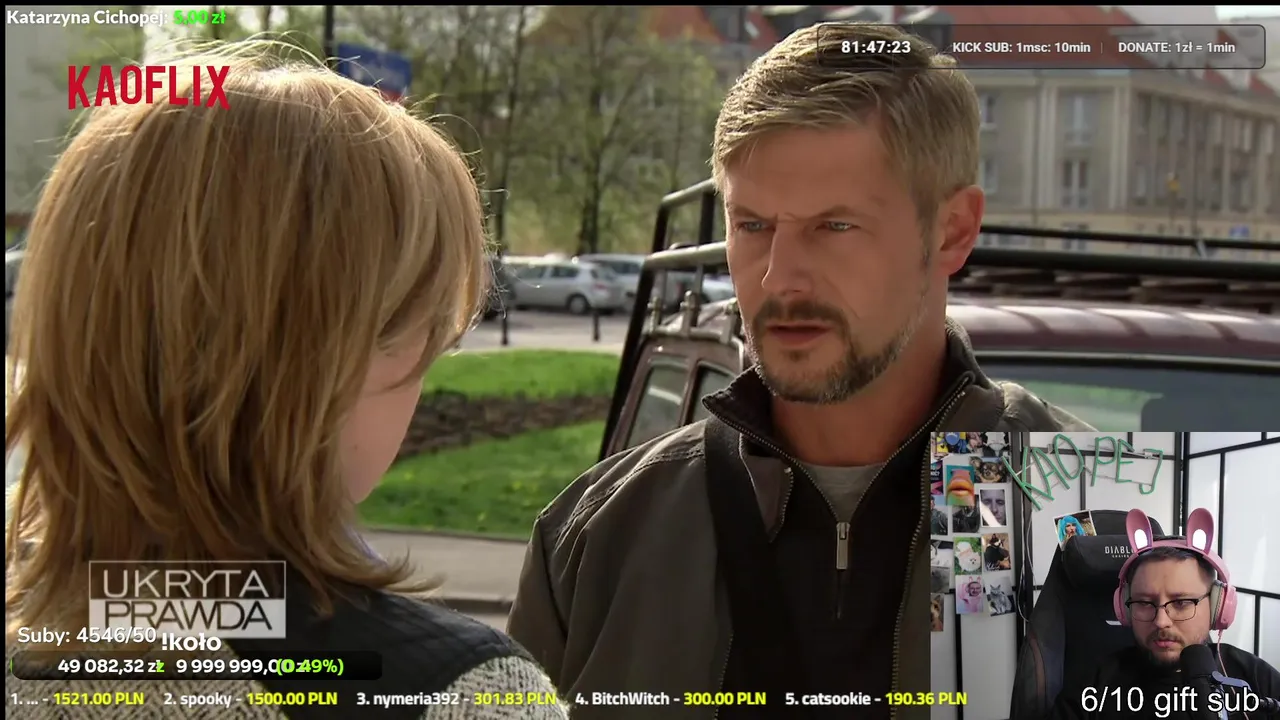The width and height of the screenshot is (1280, 720).
Task: Click the "DONATE: 1zł = 1min" label
Action: 1176,47
